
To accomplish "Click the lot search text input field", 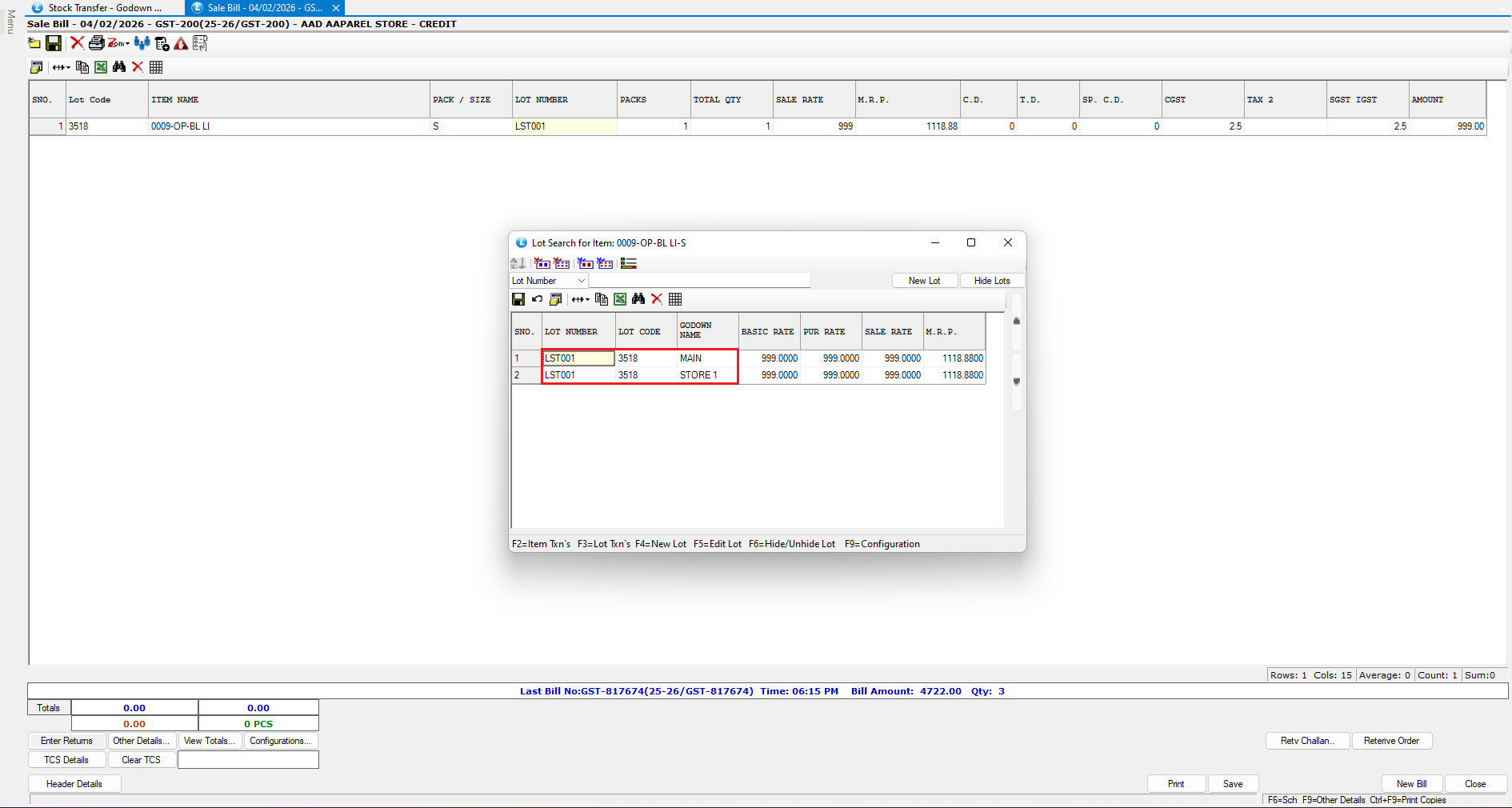I will [700, 281].
